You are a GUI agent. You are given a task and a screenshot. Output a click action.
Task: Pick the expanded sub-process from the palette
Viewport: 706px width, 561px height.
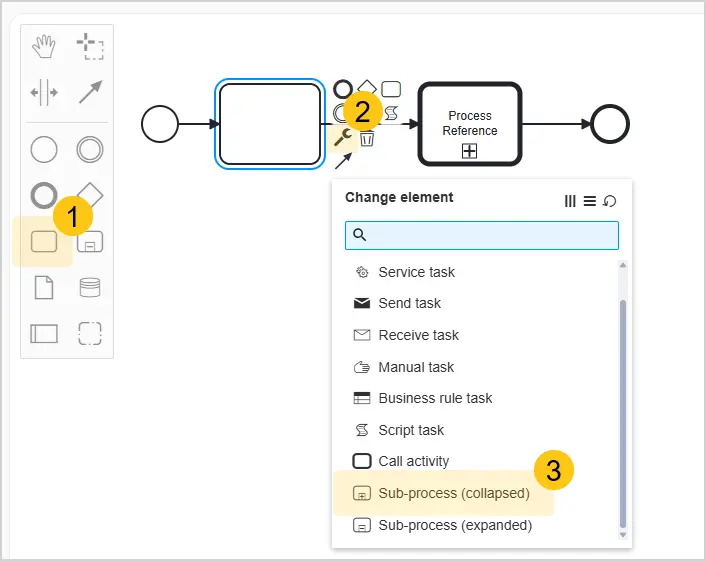pyautogui.click(x=90, y=242)
